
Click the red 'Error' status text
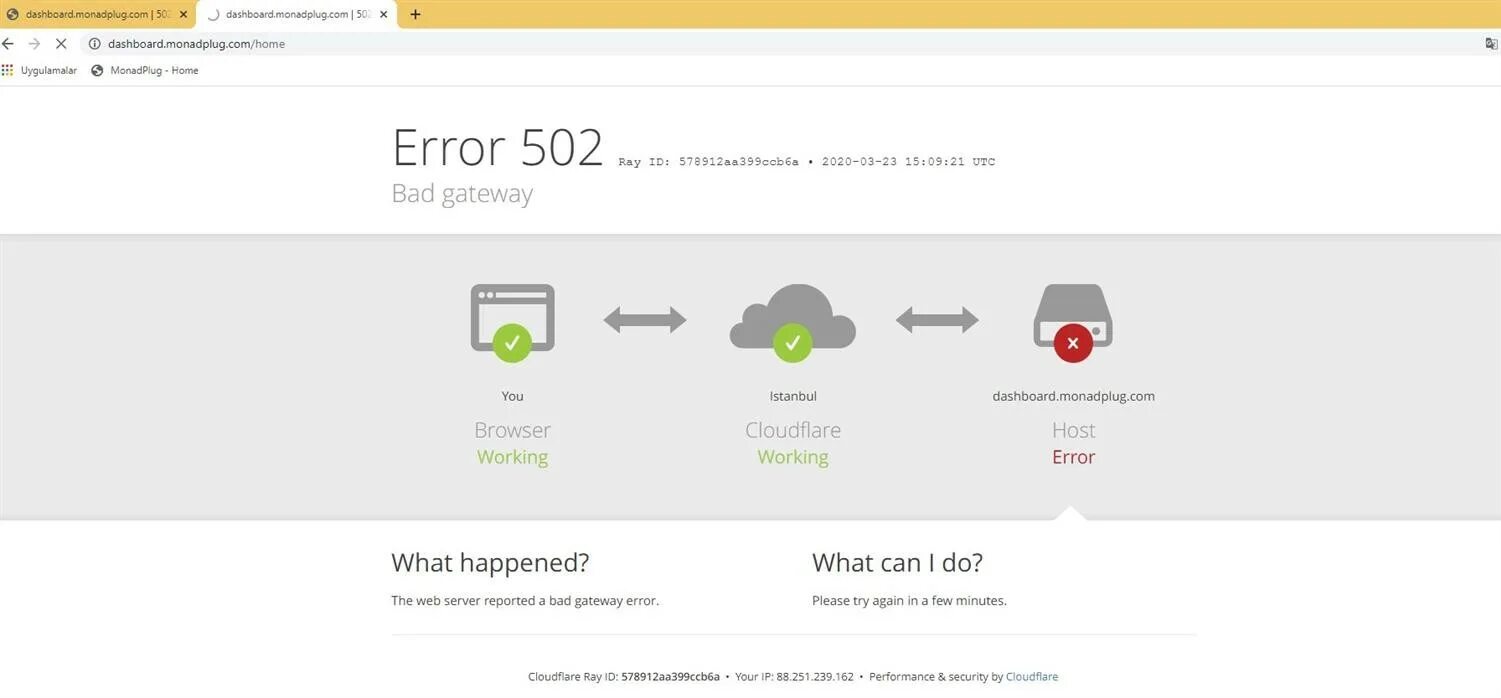[1073, 457]
